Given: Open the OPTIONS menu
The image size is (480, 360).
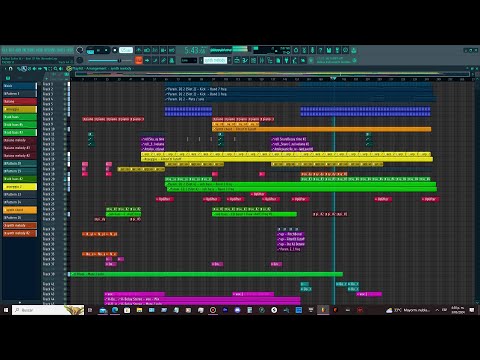Looking at the screenshot, I should pos(49,50).
